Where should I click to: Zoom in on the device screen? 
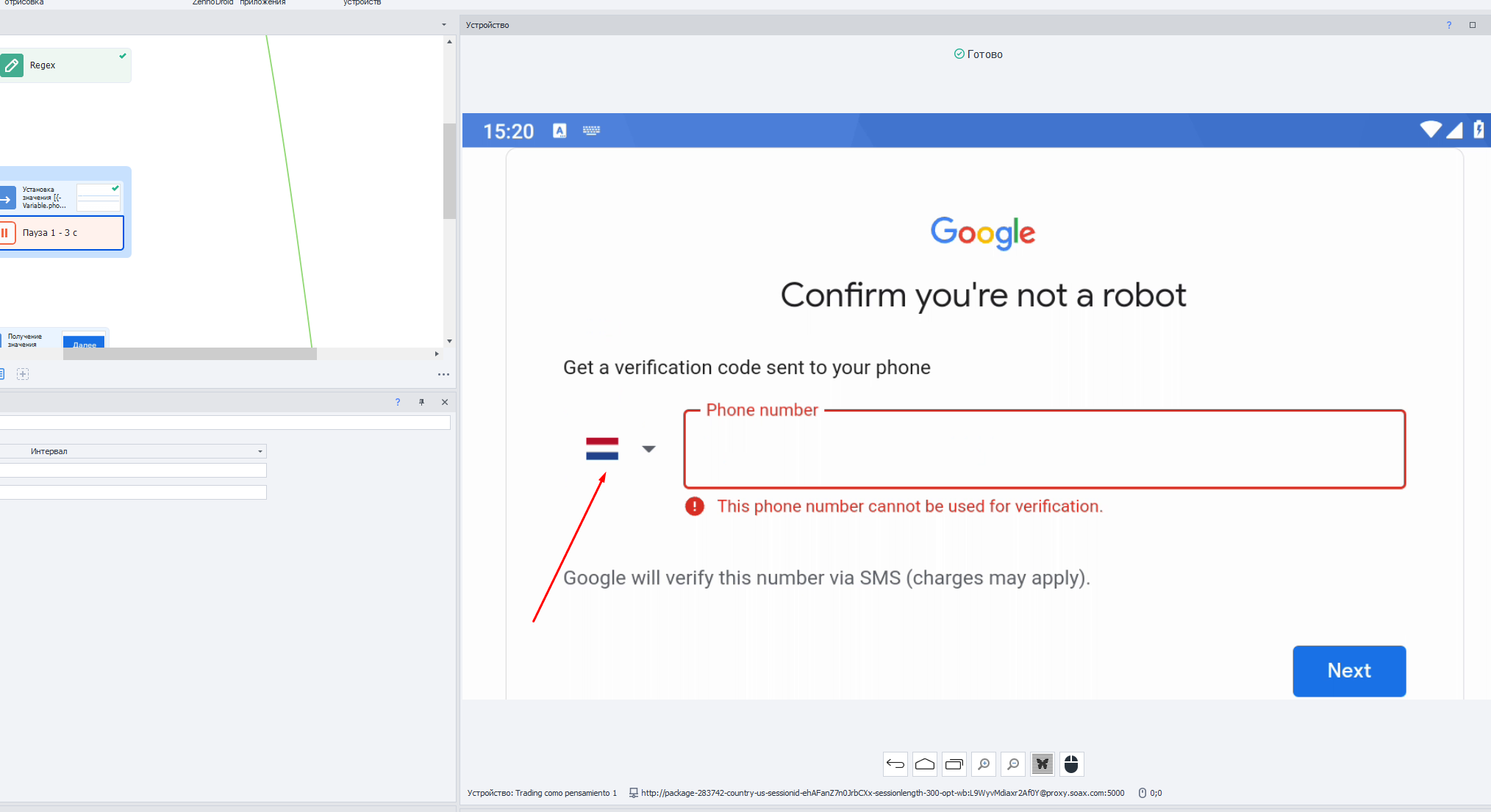click(x=983, y=764)
